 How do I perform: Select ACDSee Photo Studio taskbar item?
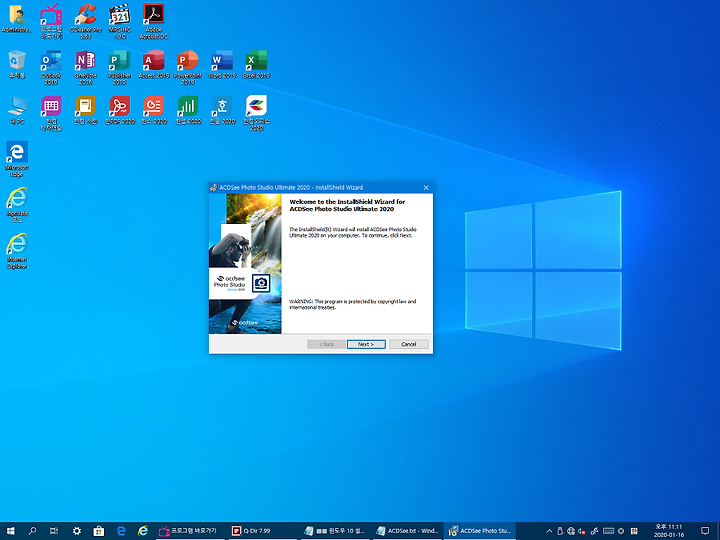click(480, 531)
